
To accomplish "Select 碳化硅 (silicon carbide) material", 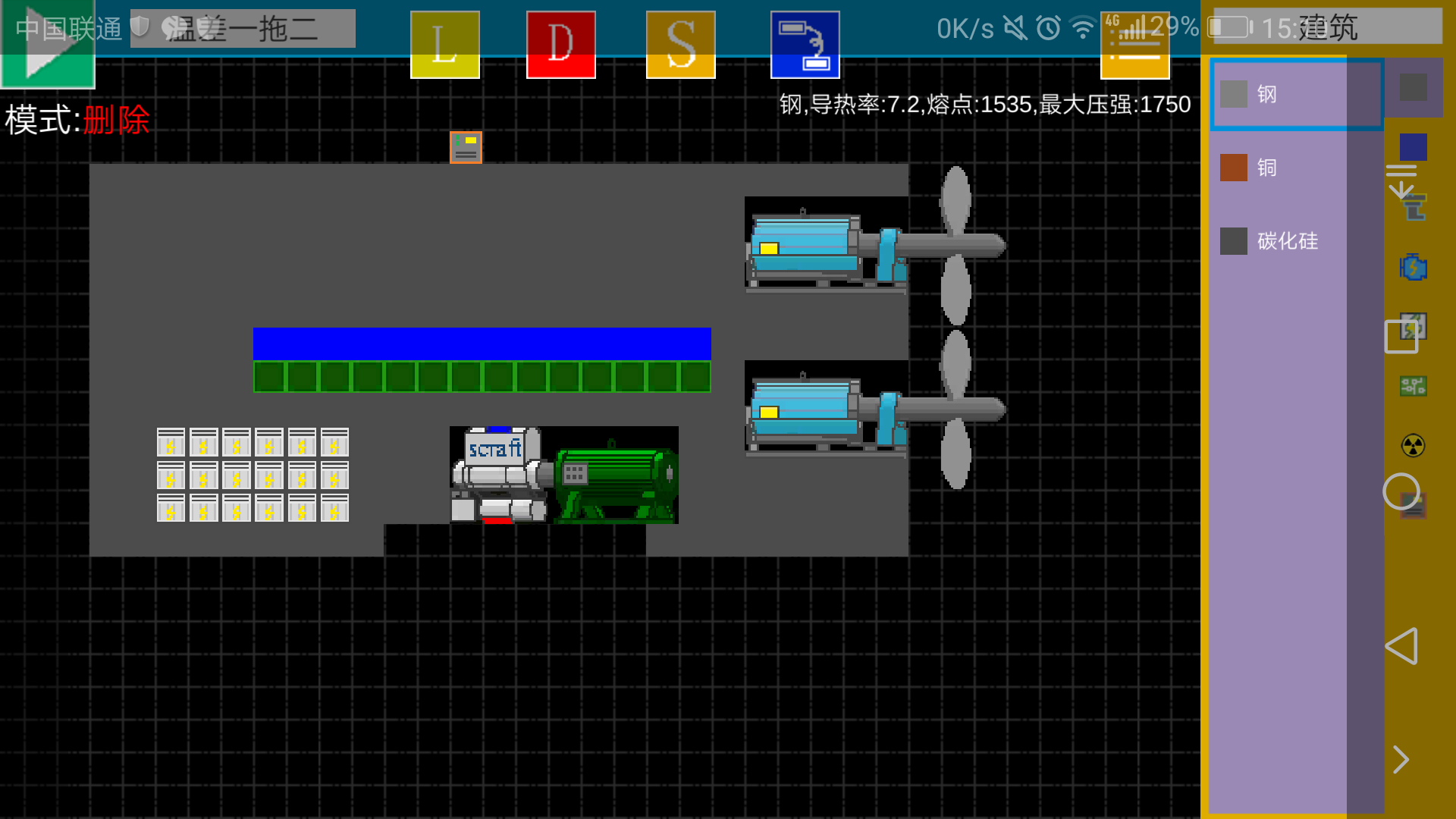I will click(x=1297, y=241).
